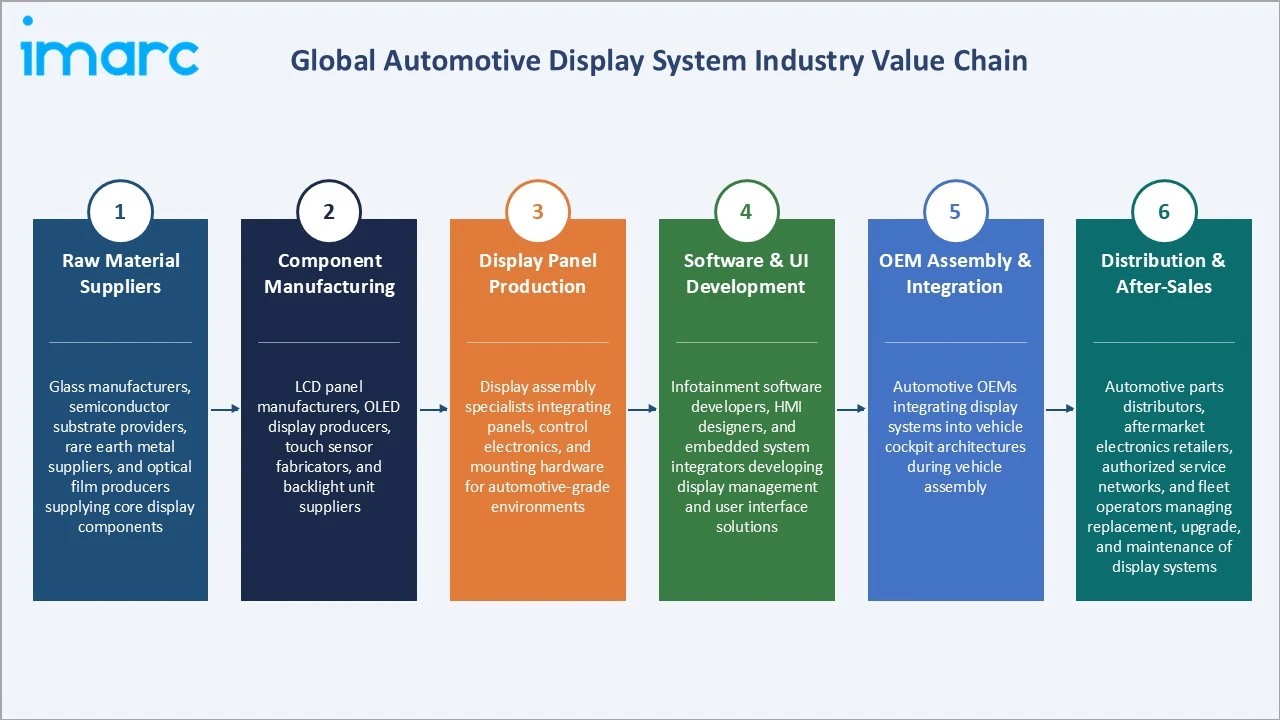
Task: Click the infotainment software developers description paragraph
Action: pos(746,457)
